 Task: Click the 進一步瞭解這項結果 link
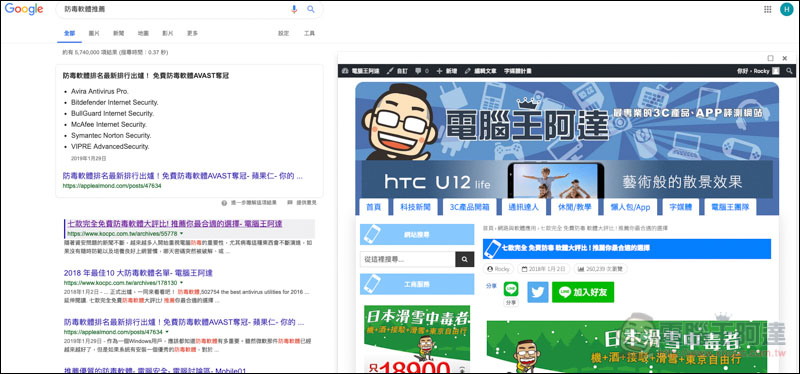tap(254, 203)
